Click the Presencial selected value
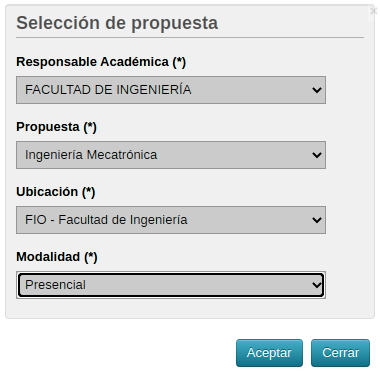Screen dimensions: 380x372 coord(55,285)
